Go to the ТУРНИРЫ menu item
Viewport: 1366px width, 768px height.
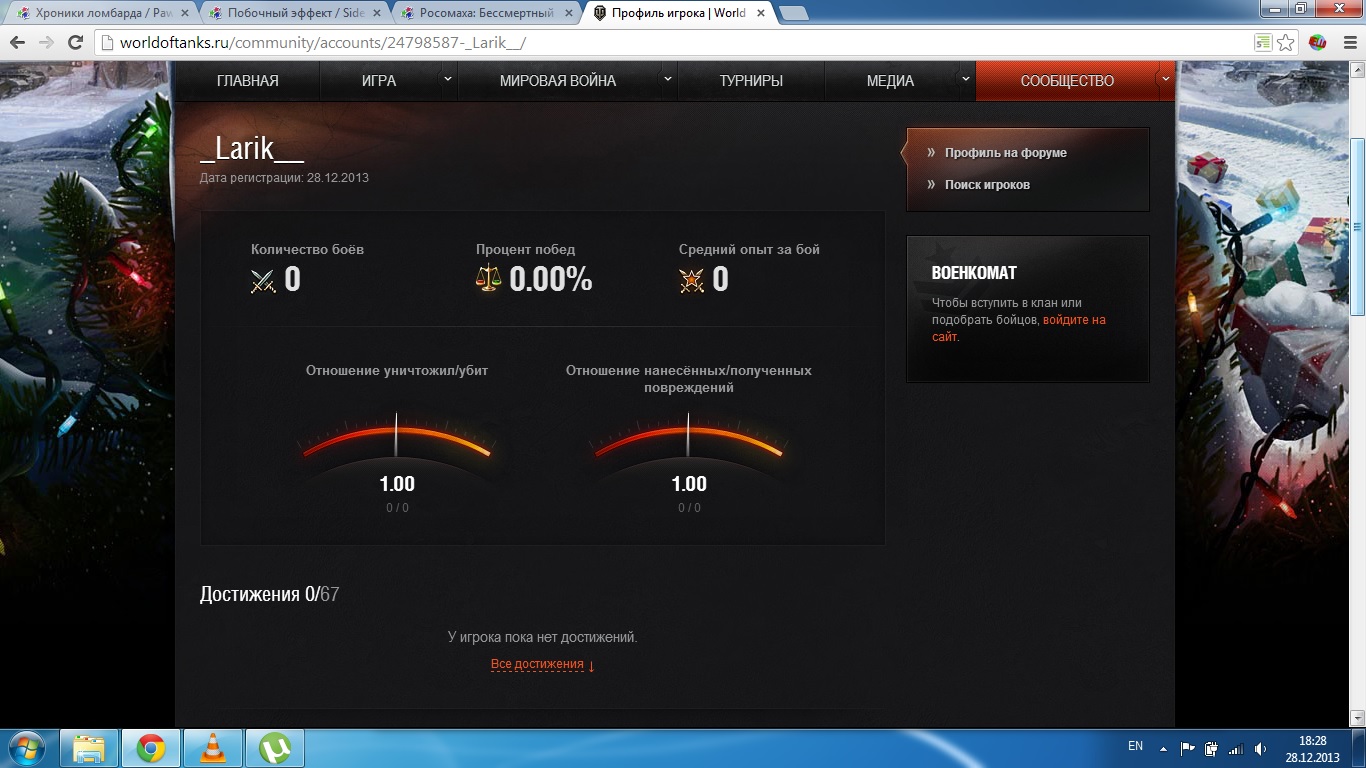coord(751,81)
